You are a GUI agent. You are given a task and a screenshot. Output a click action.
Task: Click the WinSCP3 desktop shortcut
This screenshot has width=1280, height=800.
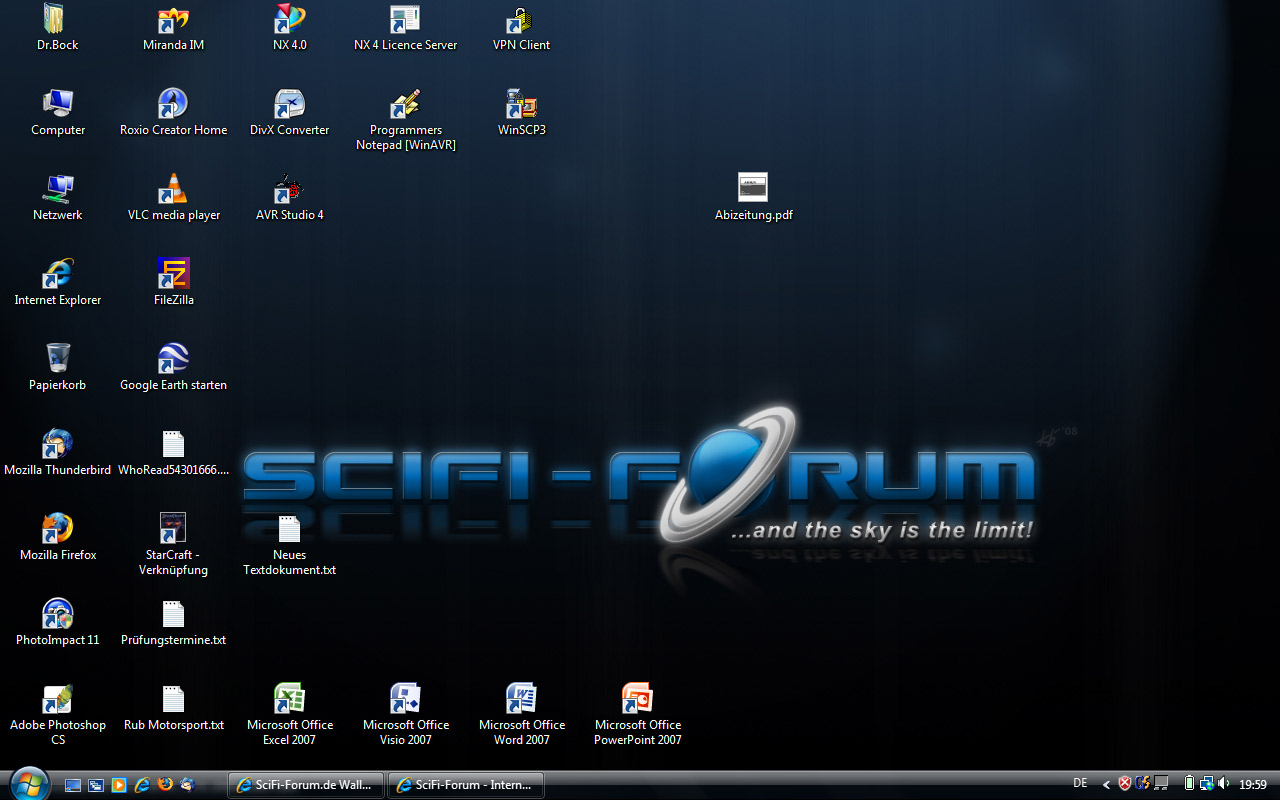pyautogui.click(x=521, y=104)
